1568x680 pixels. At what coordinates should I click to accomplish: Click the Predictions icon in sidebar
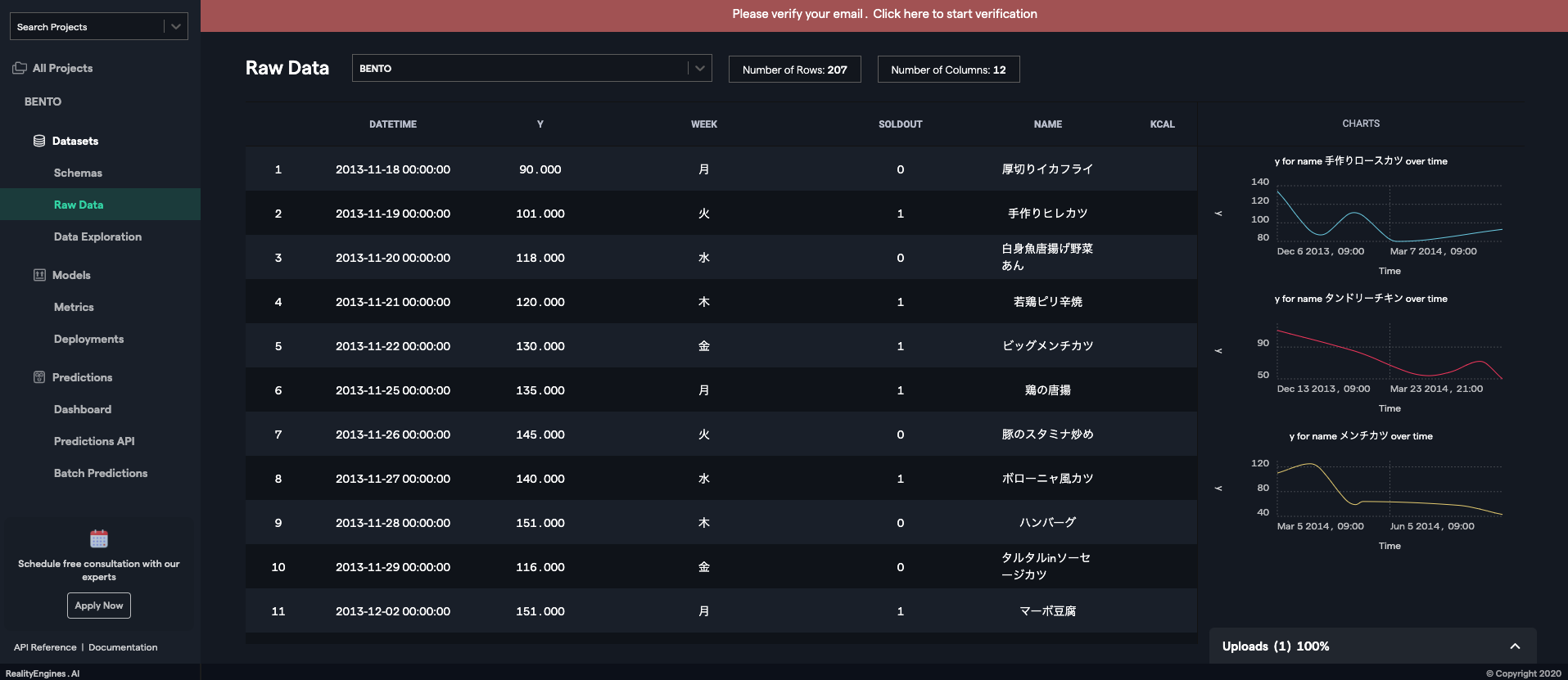[39, 377]
